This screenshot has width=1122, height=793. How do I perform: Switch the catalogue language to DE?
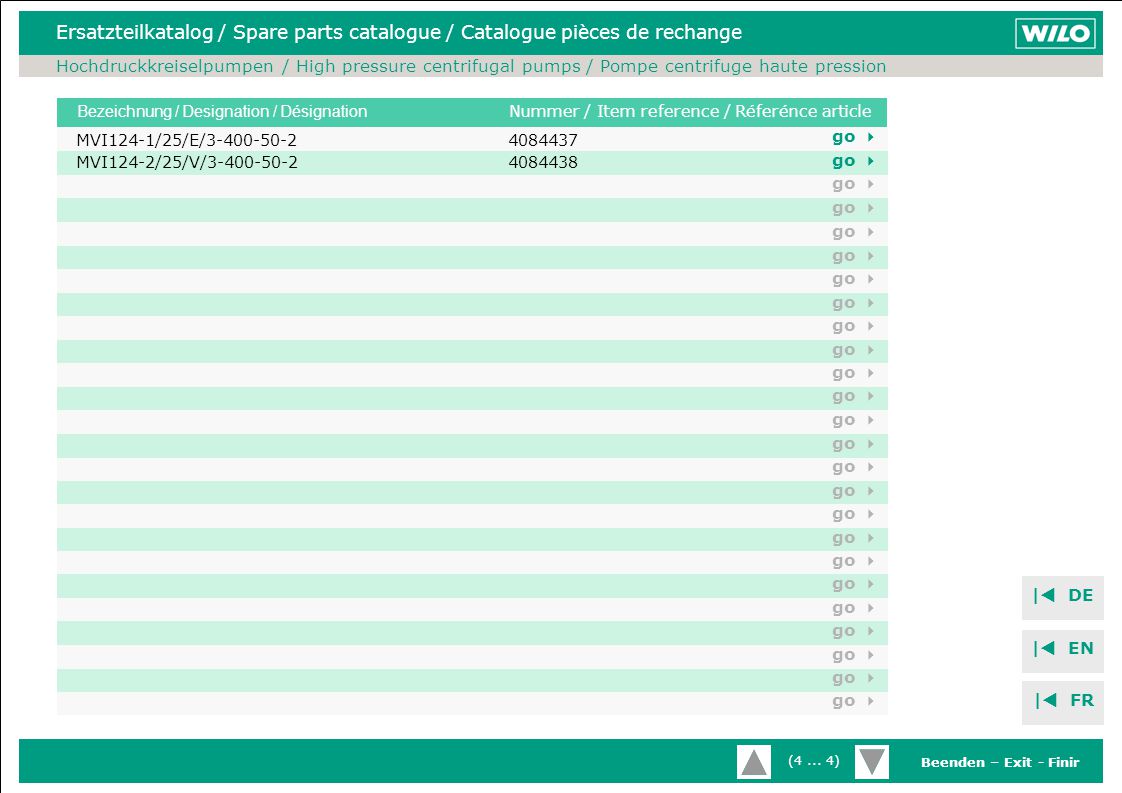tap(1063, 596)
